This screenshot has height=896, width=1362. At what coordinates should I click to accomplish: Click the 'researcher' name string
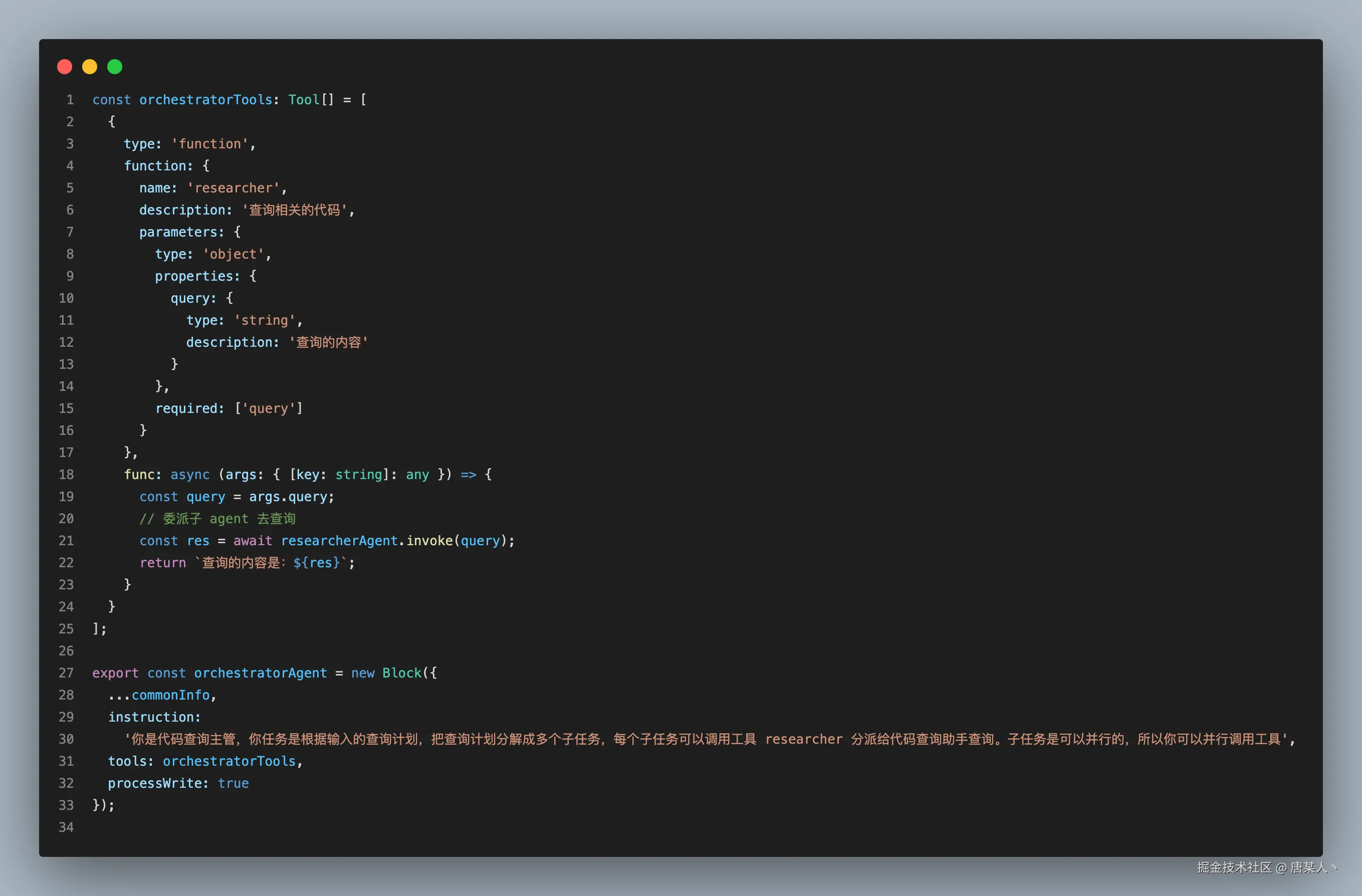click(234, 187)
